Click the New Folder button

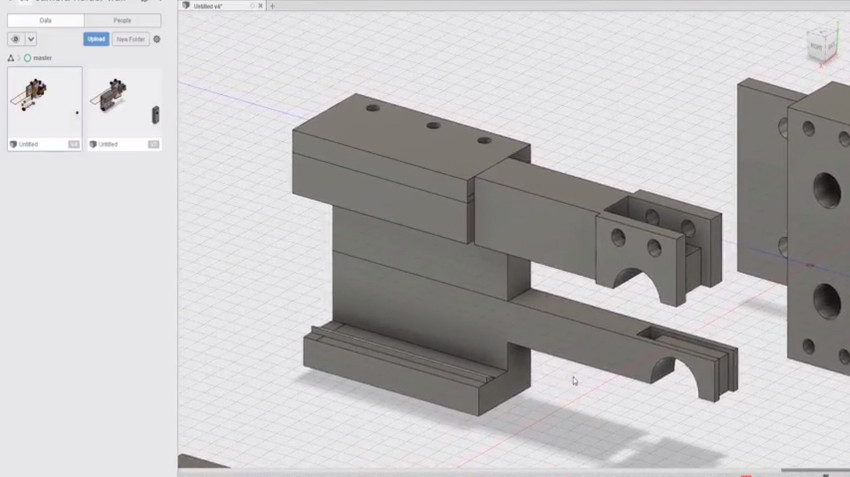click(131, 39)
